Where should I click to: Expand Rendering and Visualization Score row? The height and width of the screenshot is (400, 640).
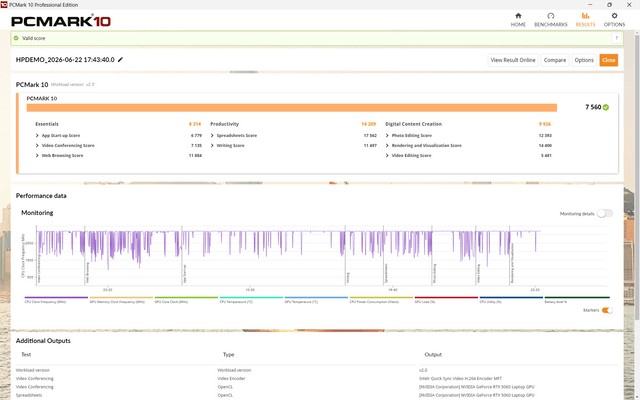click(387, 146)
